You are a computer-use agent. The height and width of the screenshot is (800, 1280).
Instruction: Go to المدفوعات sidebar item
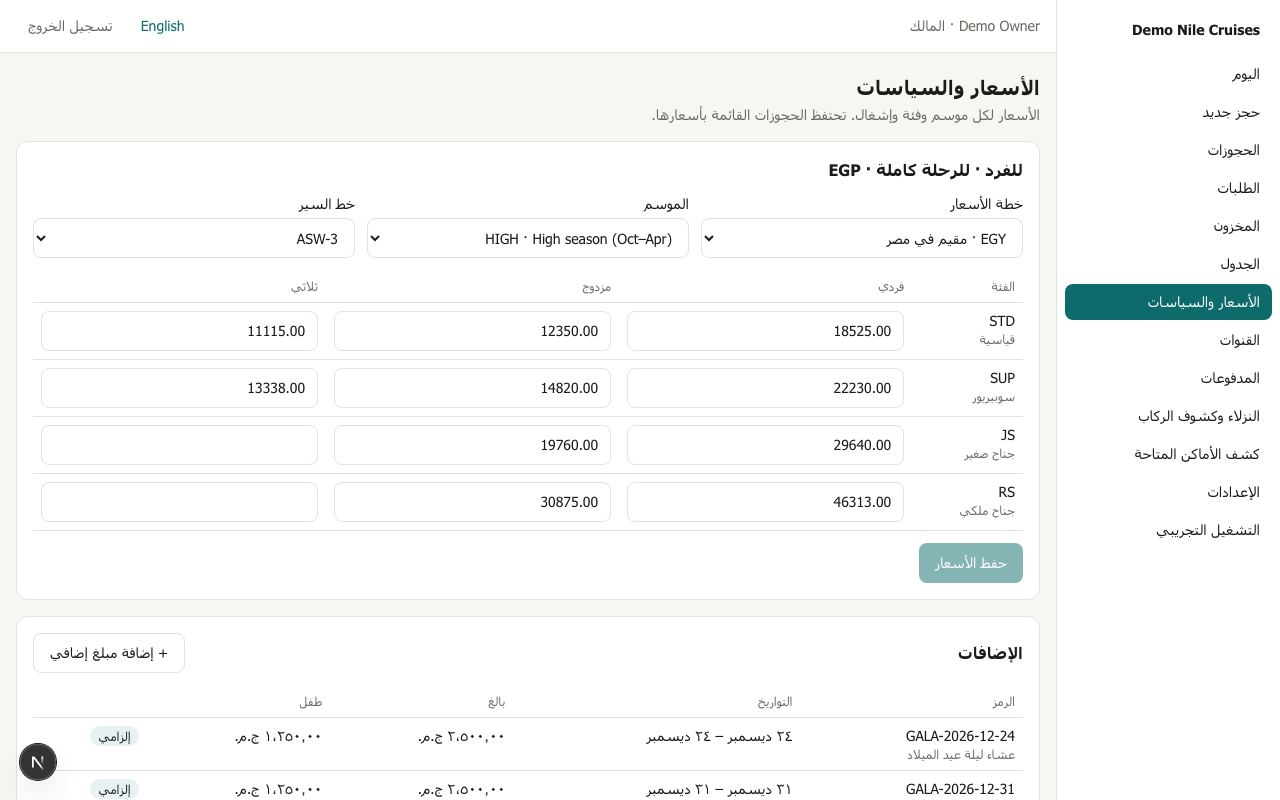click(1168, 378)
